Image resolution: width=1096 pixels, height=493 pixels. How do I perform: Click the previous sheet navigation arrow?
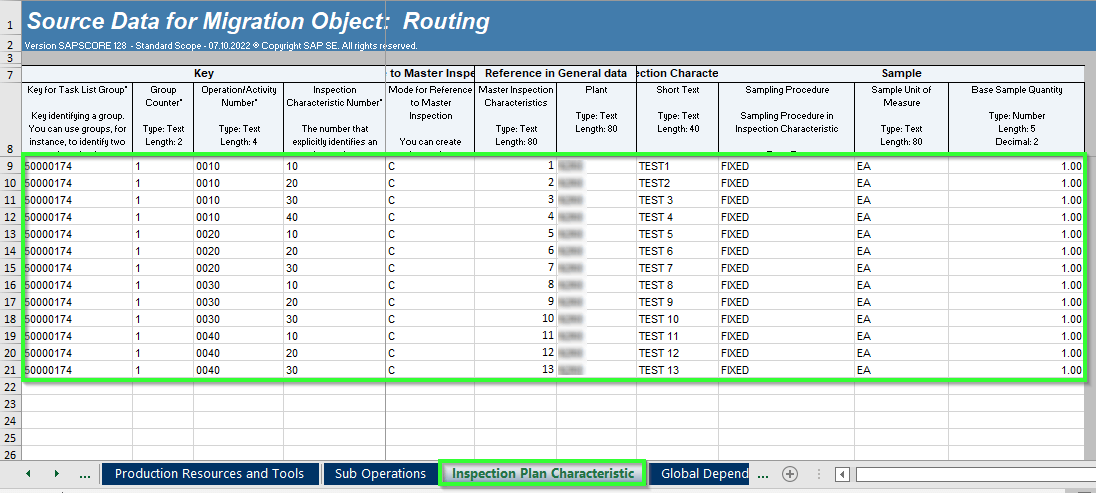pyautogui.click(x=28, y=474)
